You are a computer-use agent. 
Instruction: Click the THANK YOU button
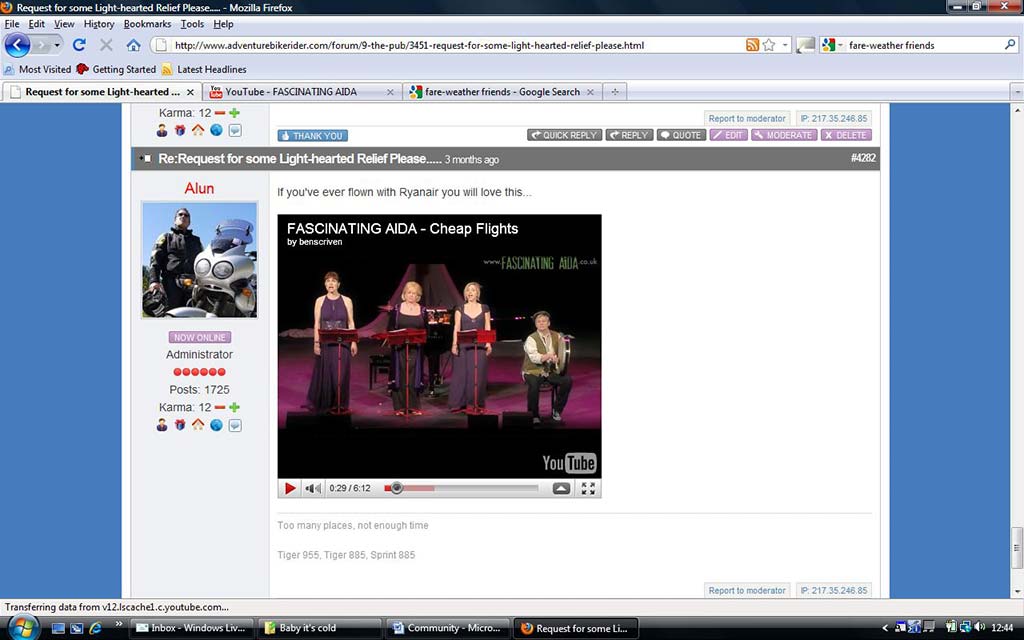(312, 136)
